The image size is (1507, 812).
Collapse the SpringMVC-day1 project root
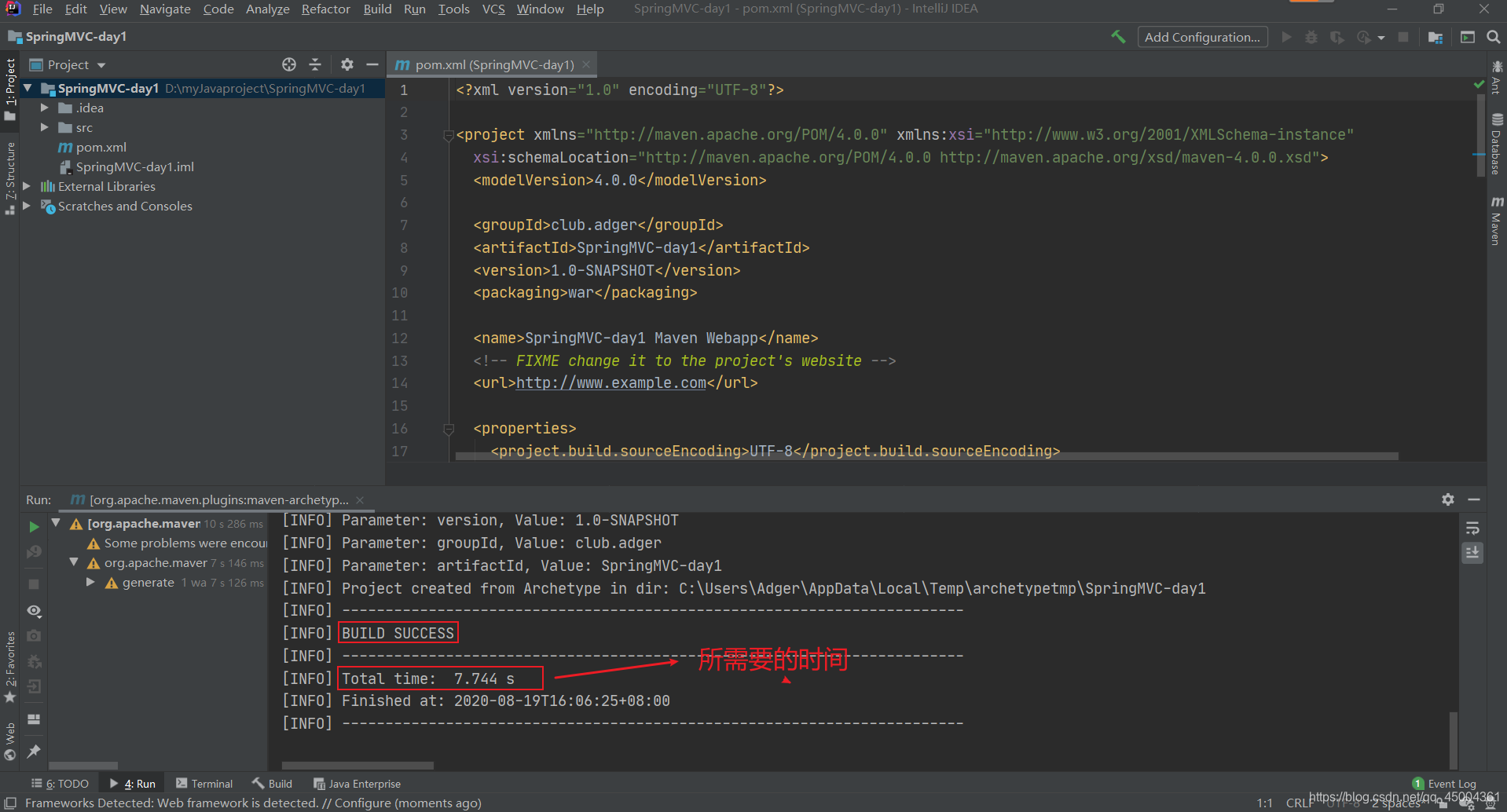tap(28, 88)
